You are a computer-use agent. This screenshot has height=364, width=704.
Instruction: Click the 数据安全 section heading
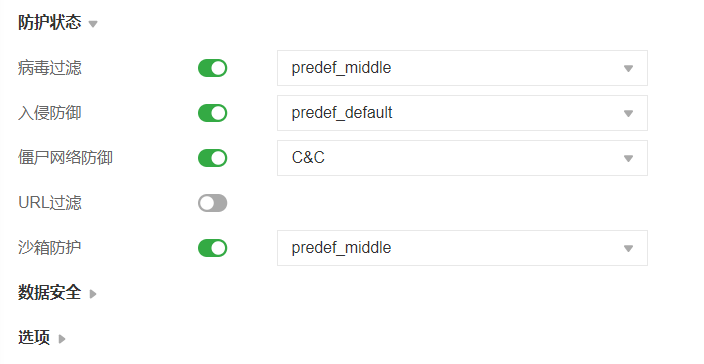point(50,293)
